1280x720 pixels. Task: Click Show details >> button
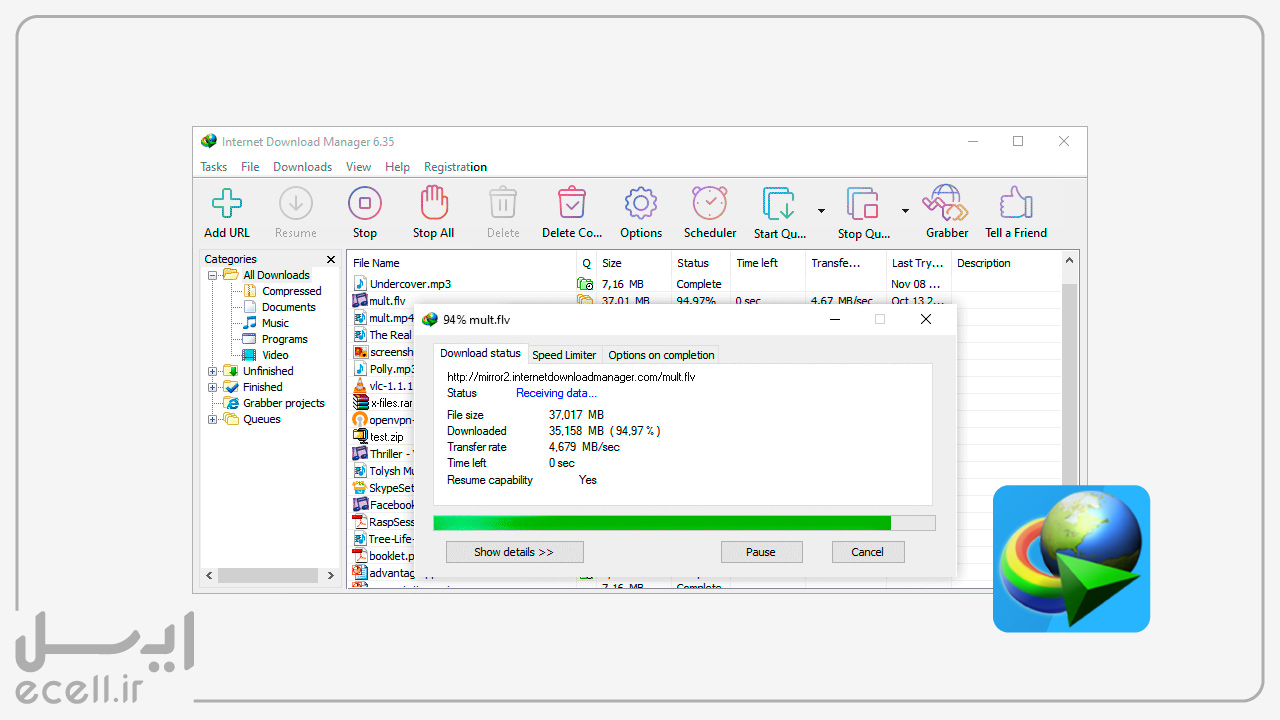click(514, 552)
